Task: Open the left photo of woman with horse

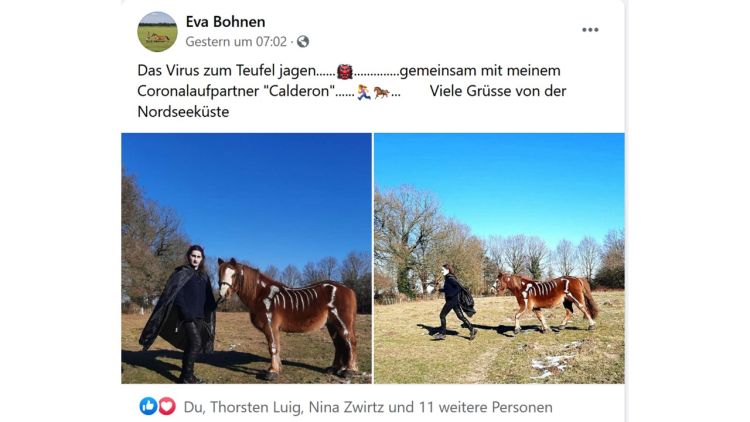Action: 246,258
